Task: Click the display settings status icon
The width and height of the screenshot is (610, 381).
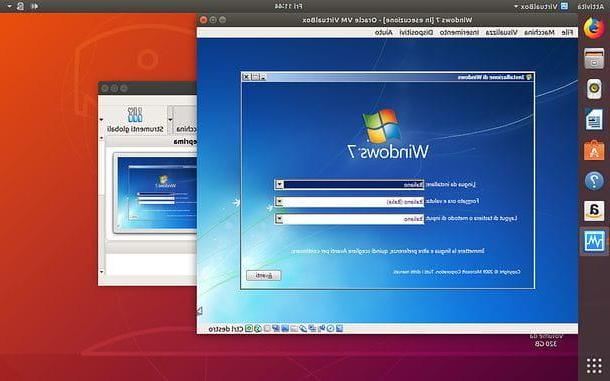Action: point(285,328)
